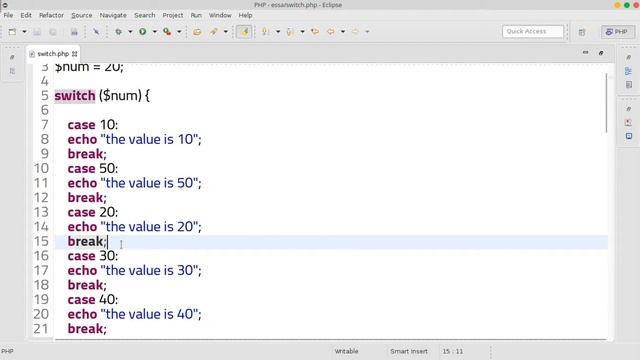Click the Previous Annotation icon
Viewport: 640px width, 360px height.
coord(290,31)
